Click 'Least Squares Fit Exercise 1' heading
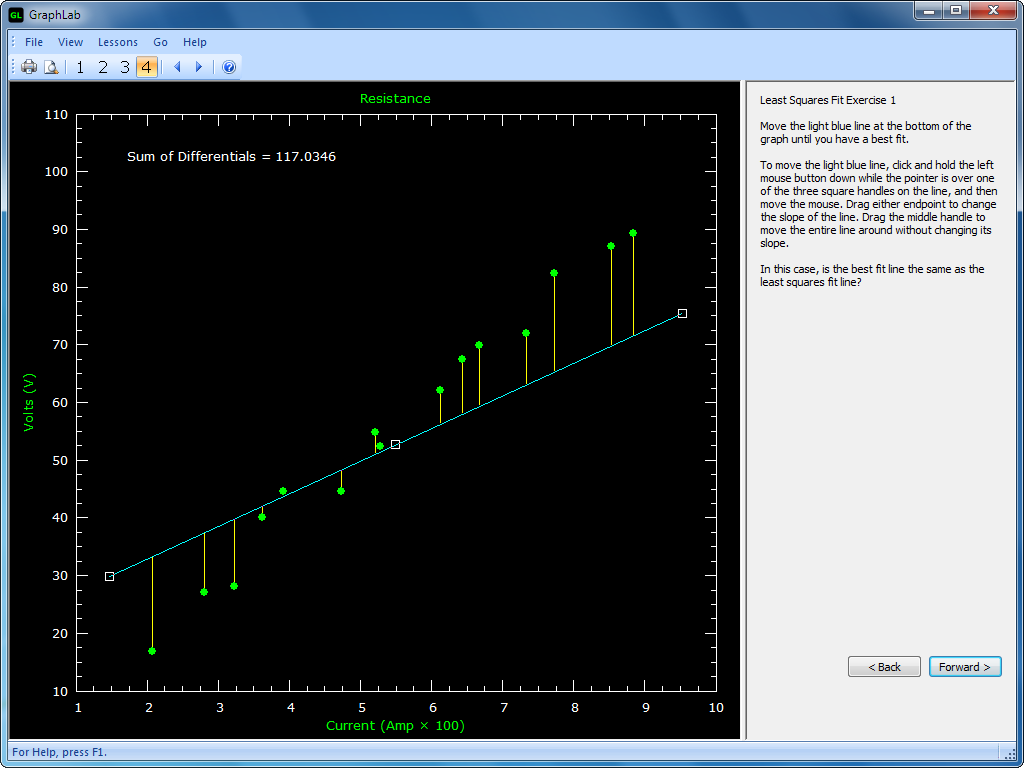Image resolution: width=1024 pixels, height=768 pixels. 828,100
